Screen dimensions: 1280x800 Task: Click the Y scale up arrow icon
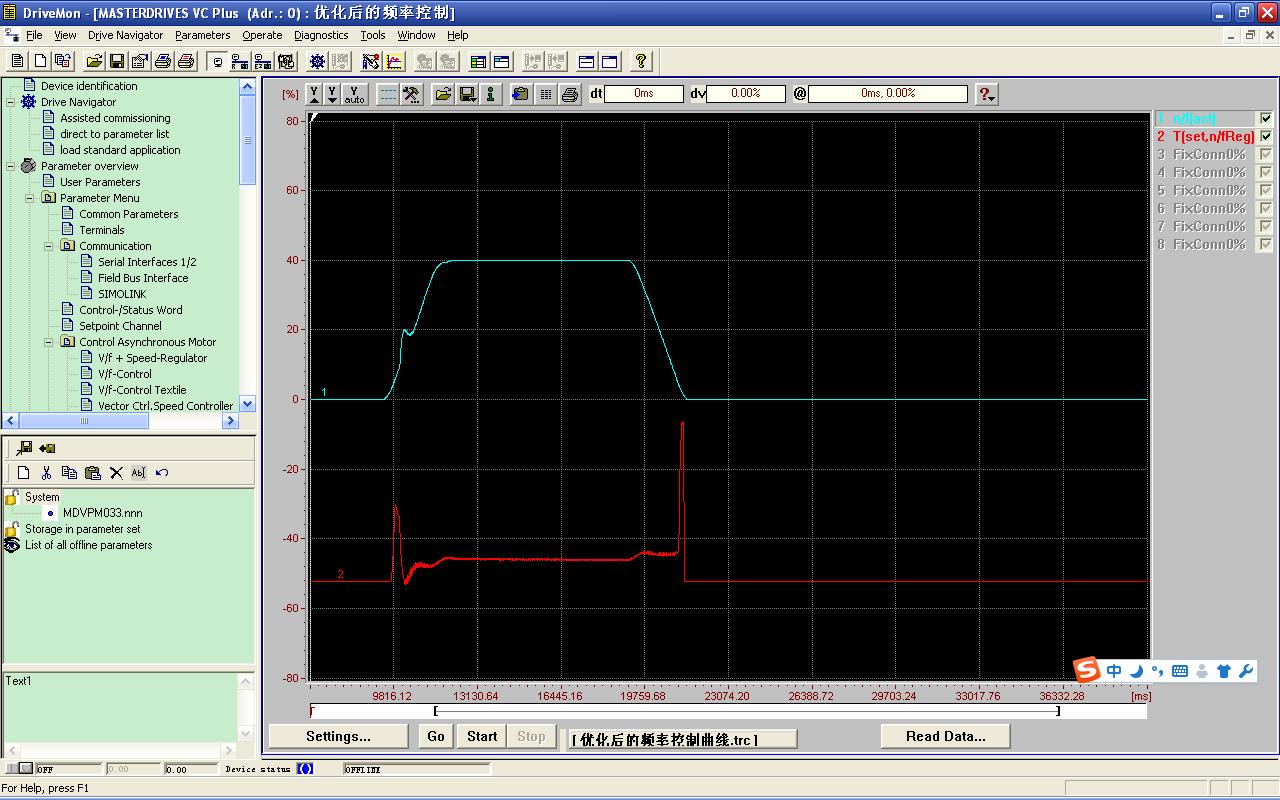tap(314, 94)
